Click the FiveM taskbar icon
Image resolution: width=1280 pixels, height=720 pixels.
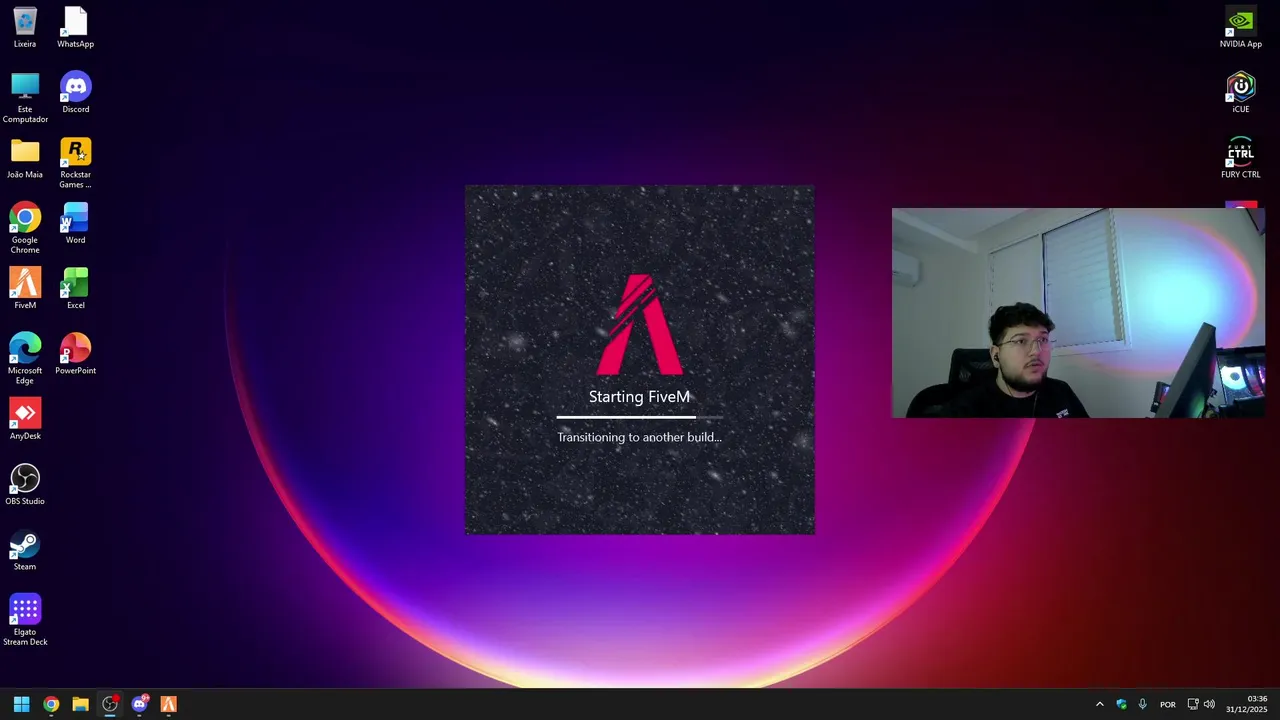(x=168, y=704)
